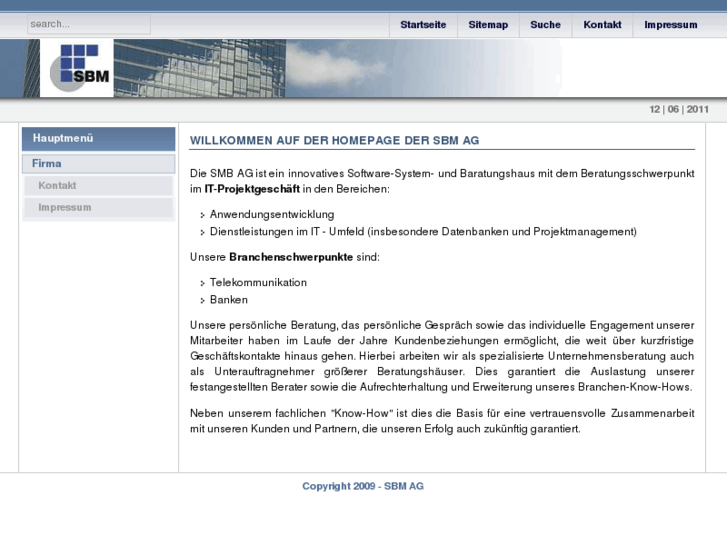
Task: Click the search input field
Action: pyautogui.click(x=89, y=24)
